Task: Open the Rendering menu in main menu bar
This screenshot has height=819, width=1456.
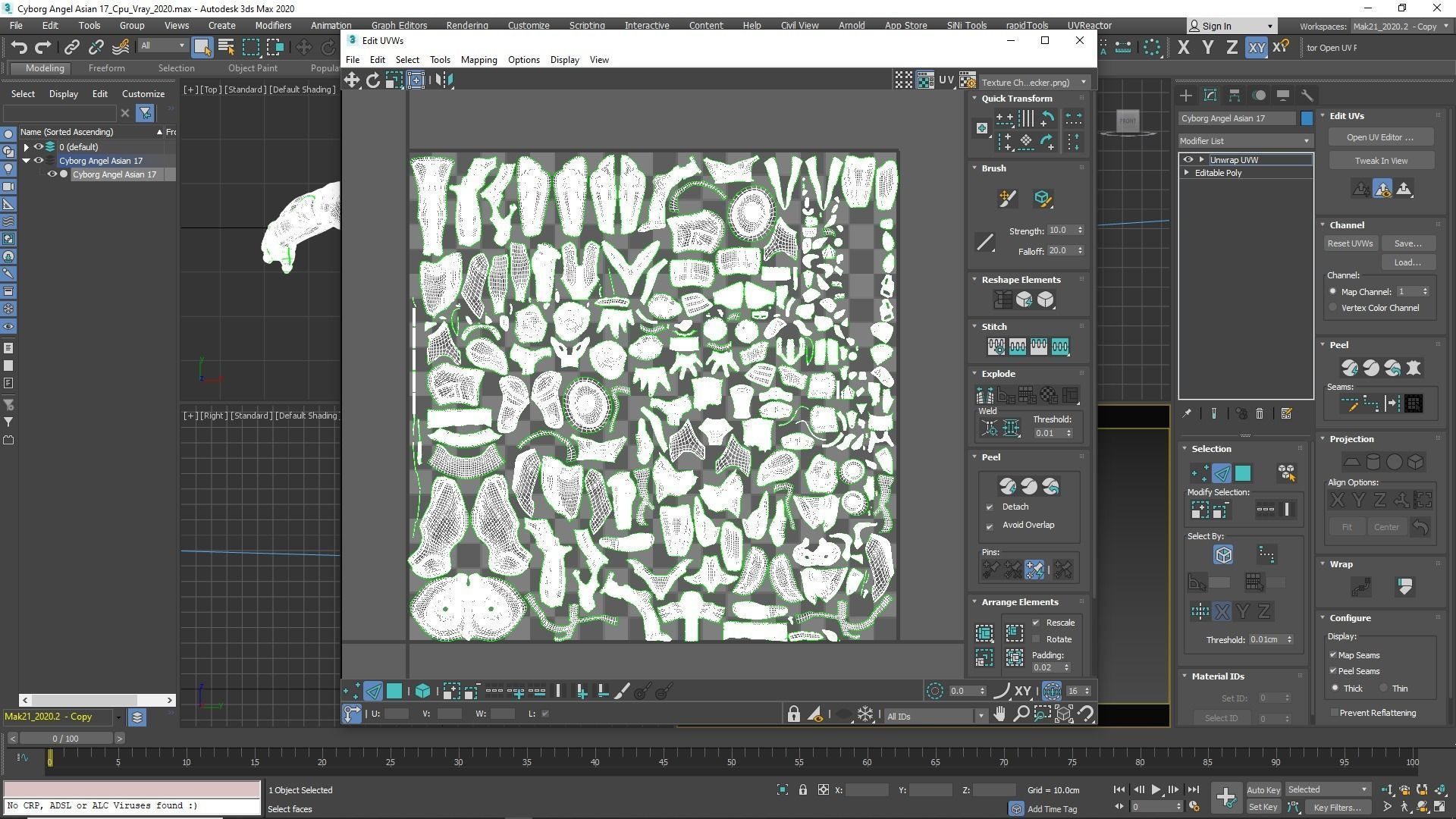Action: 466,25
